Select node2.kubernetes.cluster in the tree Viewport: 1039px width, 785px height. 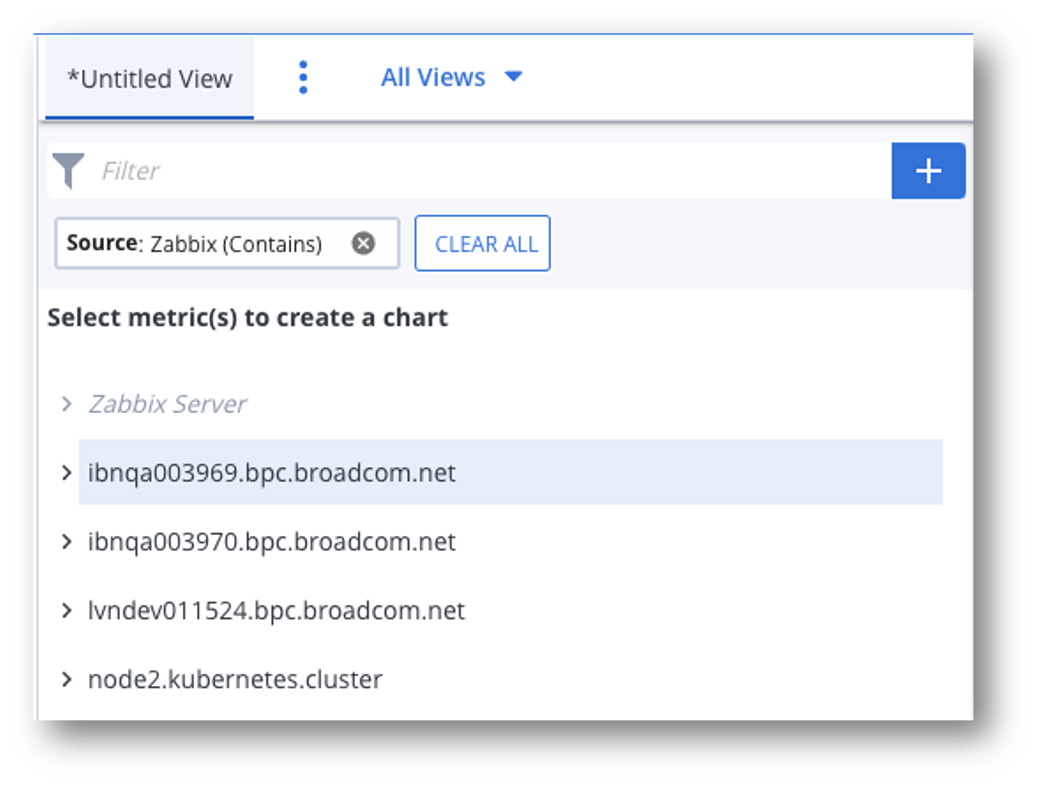pyautogui.click(x=235, y=680)
